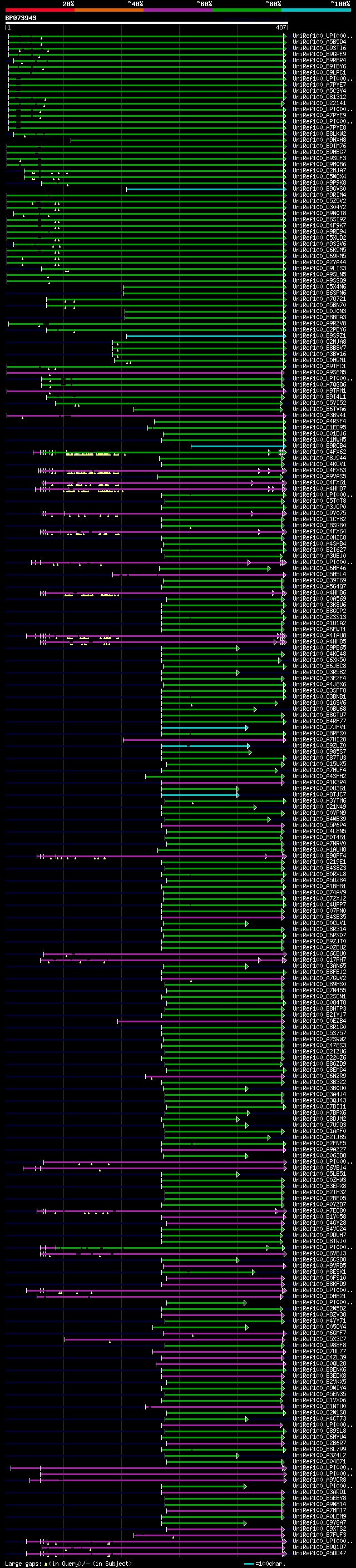Open hit UniRef100_Q5P6P4
The image size is (356, 1568).
(x=319, y=825)
